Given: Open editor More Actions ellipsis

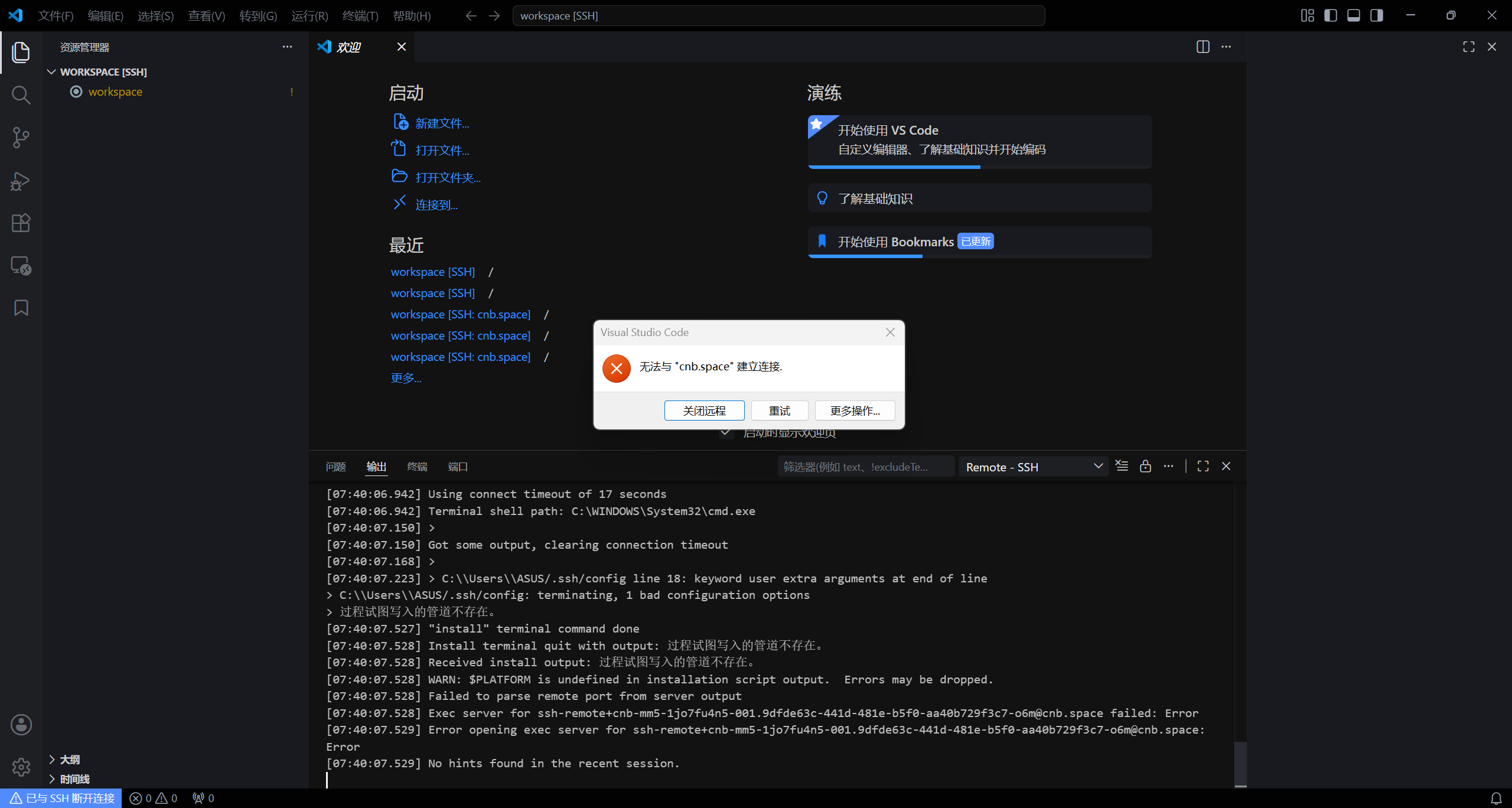Looking at the screenshot, I should click(x=1226, y=47).
